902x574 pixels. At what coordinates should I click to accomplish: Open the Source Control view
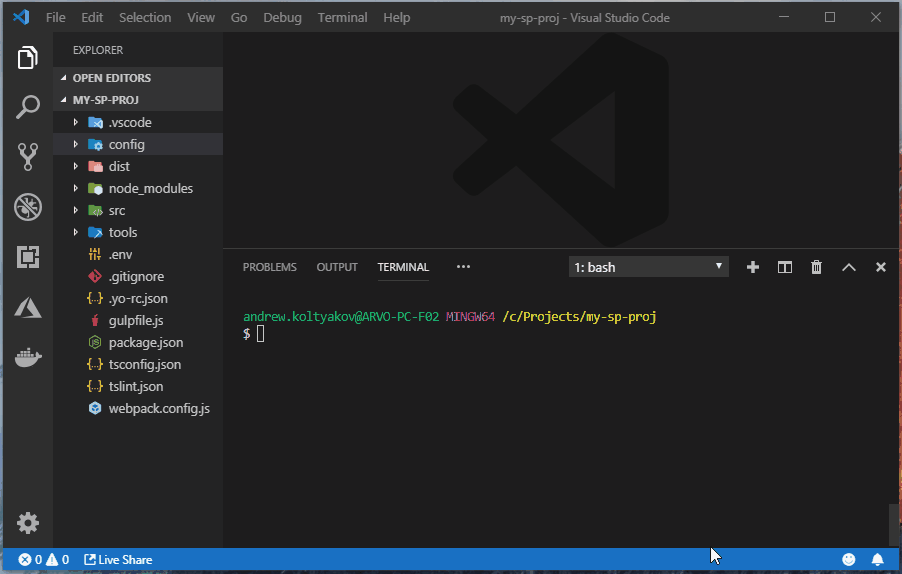click(x=28, y=156)
